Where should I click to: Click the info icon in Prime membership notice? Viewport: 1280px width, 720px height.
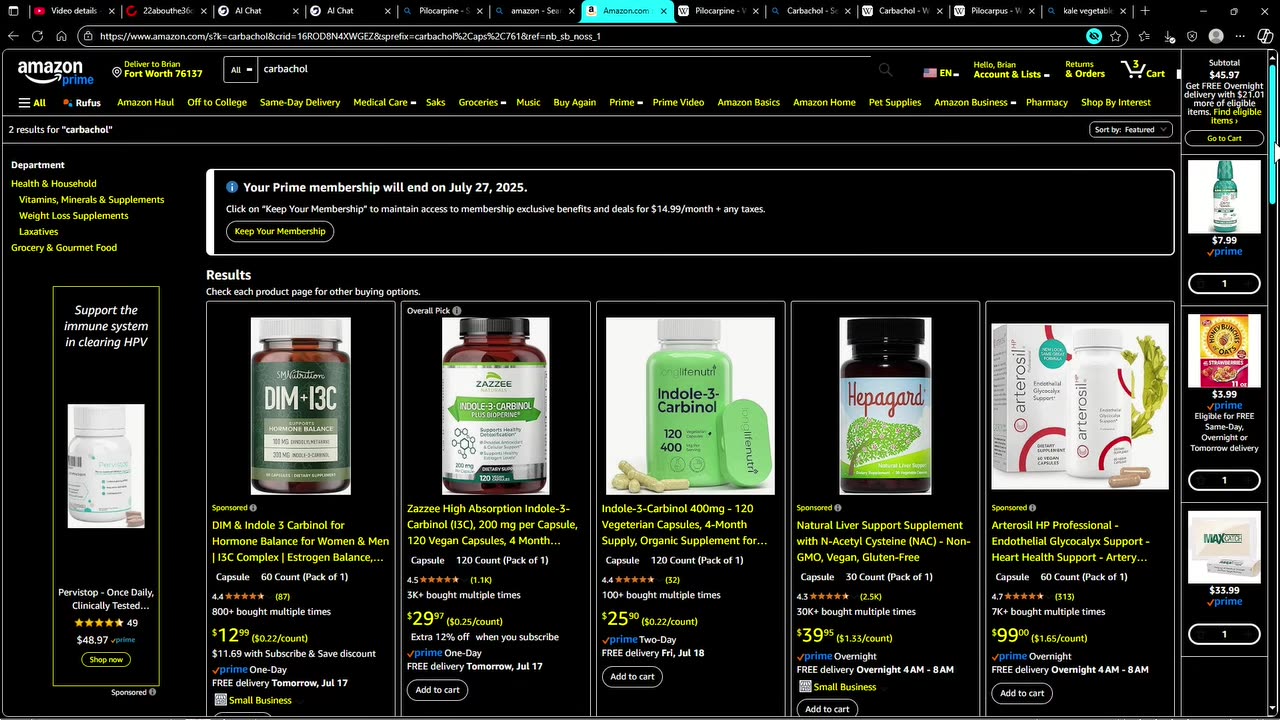(x=232, y=187)
